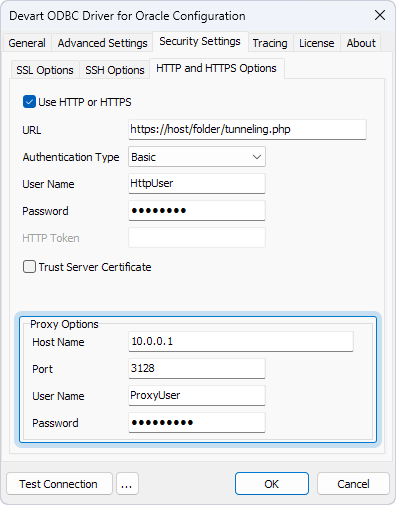Click the proxy Port field
This screenshot has width=396, height=505.
coord(197,368)
